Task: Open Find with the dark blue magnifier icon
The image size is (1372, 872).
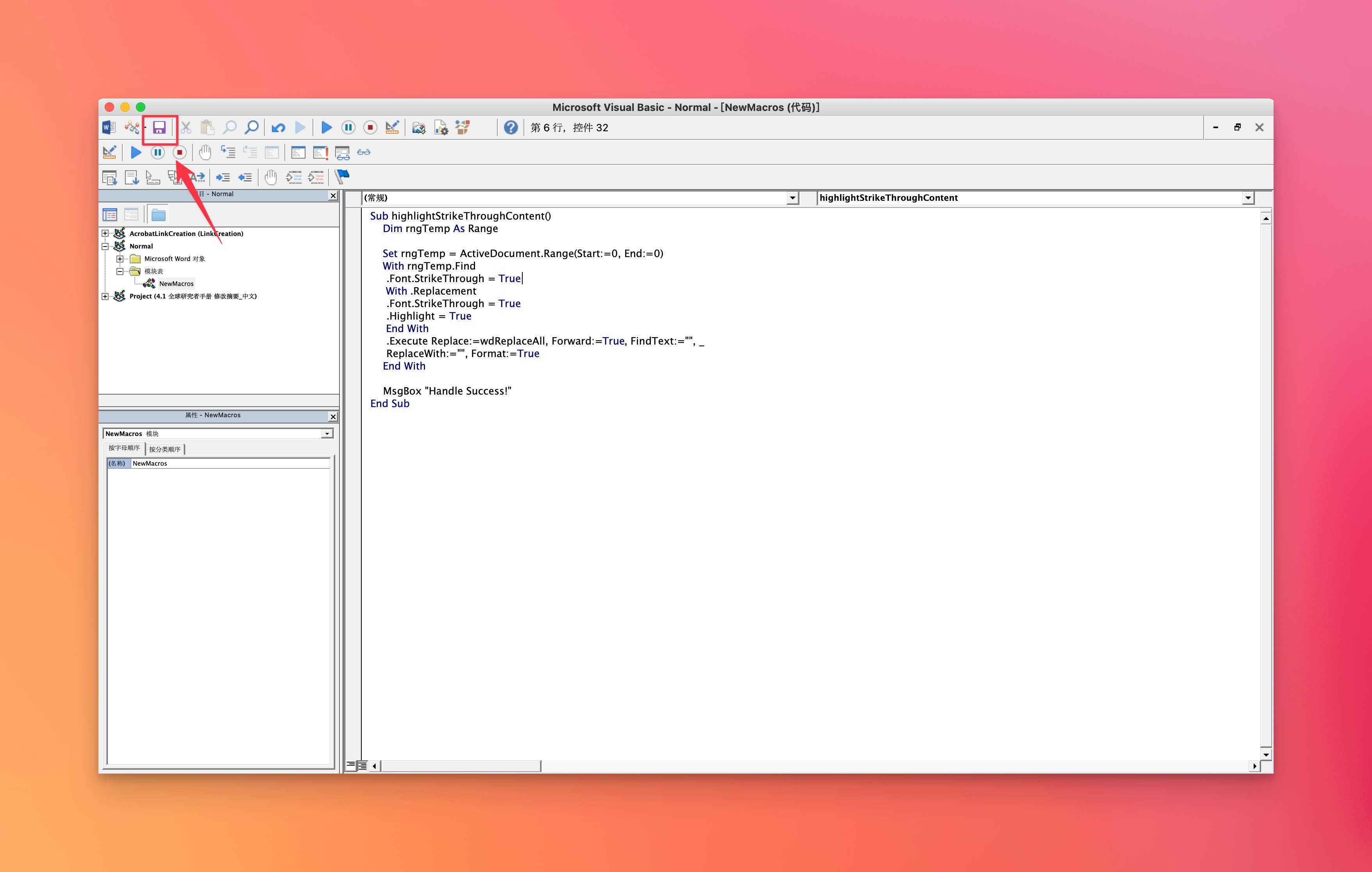Action: [251, 127]
